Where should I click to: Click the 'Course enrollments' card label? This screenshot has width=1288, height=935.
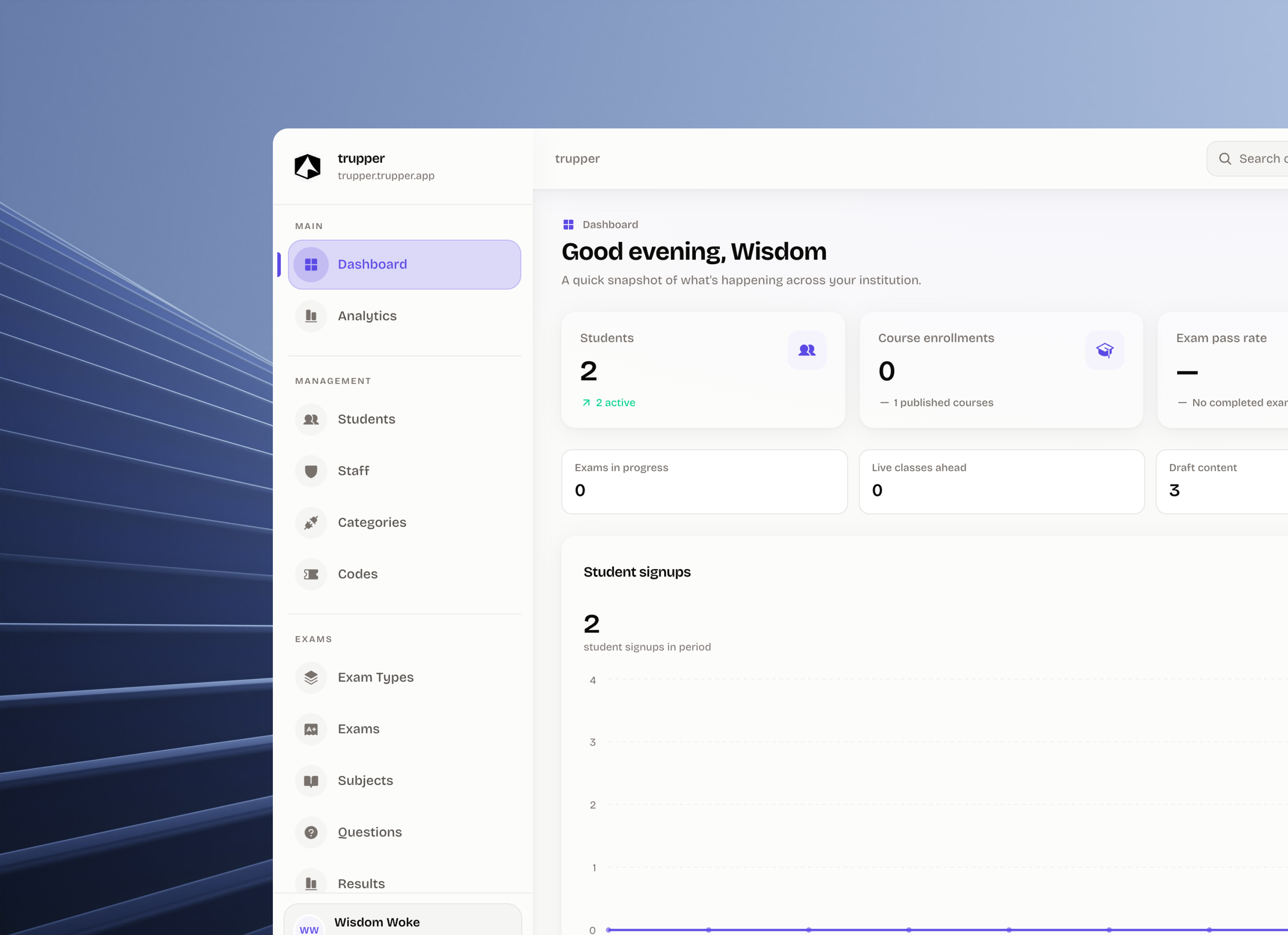936,338
